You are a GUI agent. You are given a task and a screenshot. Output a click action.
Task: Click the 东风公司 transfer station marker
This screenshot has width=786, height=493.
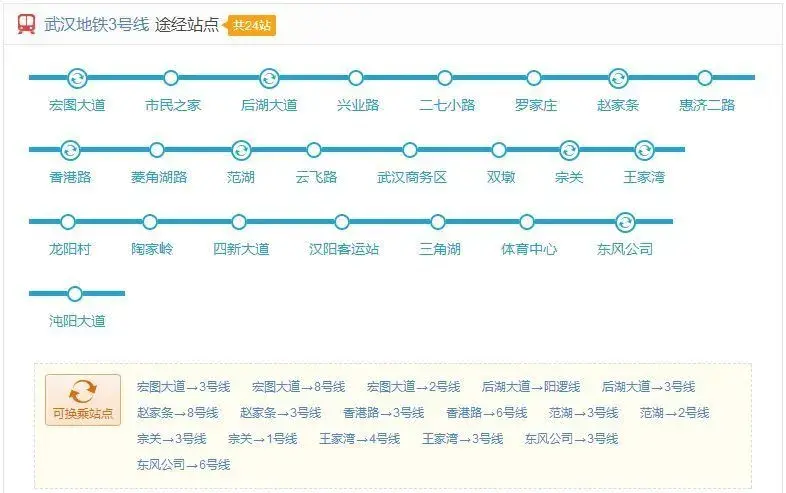click(625, 222)
